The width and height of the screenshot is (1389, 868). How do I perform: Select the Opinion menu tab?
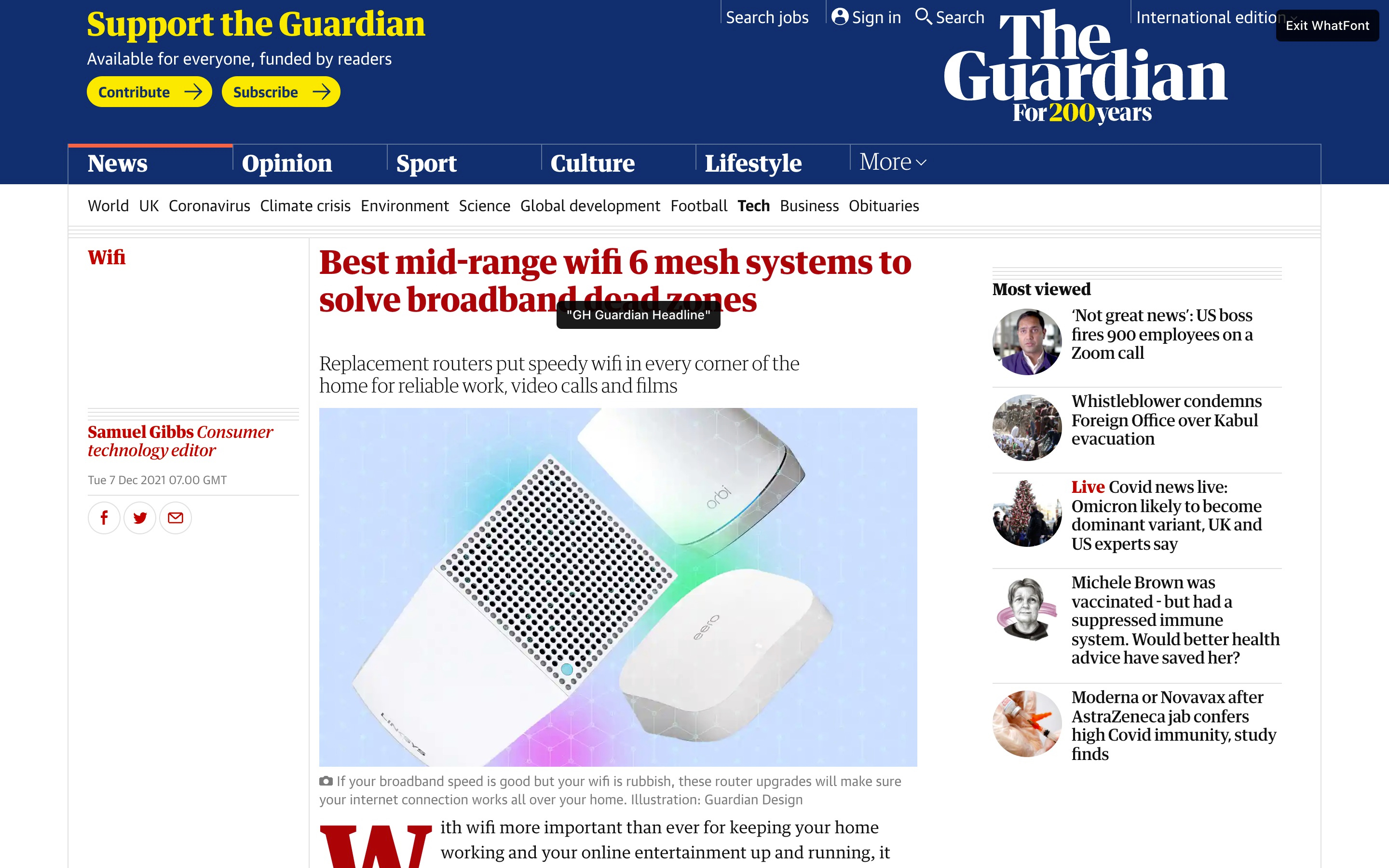pos(287,162)
